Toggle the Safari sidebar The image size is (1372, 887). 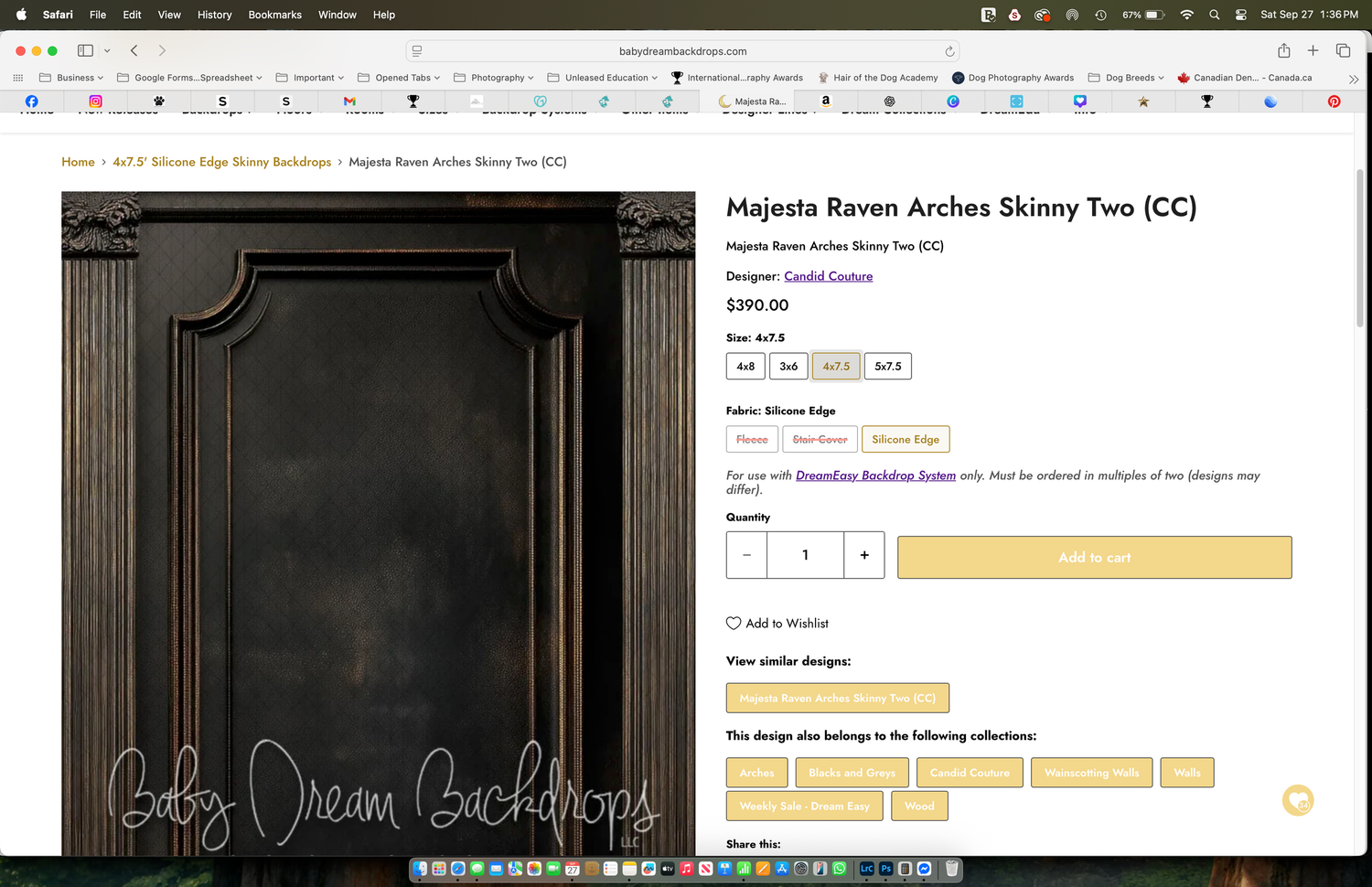pos(85,50)
